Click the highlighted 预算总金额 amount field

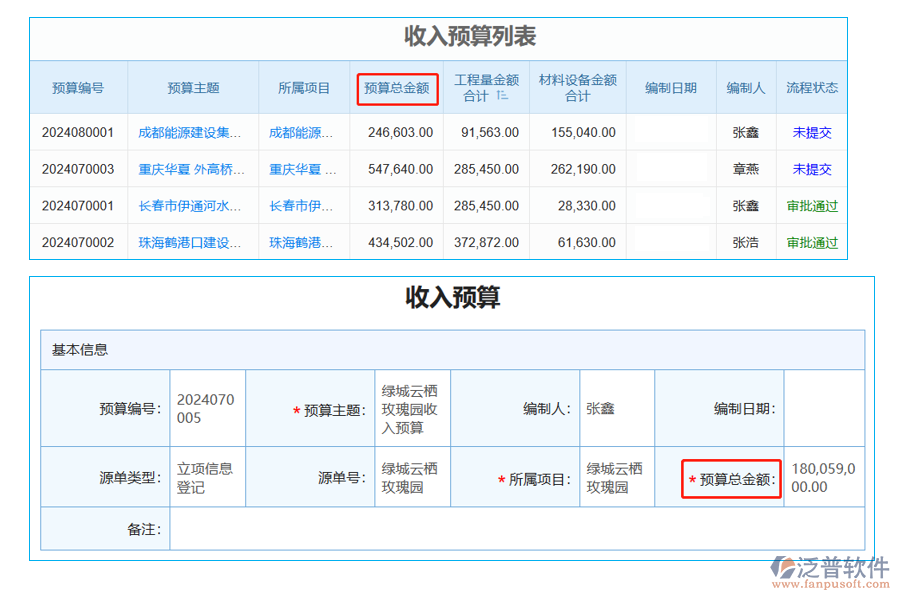pos(825,477)
